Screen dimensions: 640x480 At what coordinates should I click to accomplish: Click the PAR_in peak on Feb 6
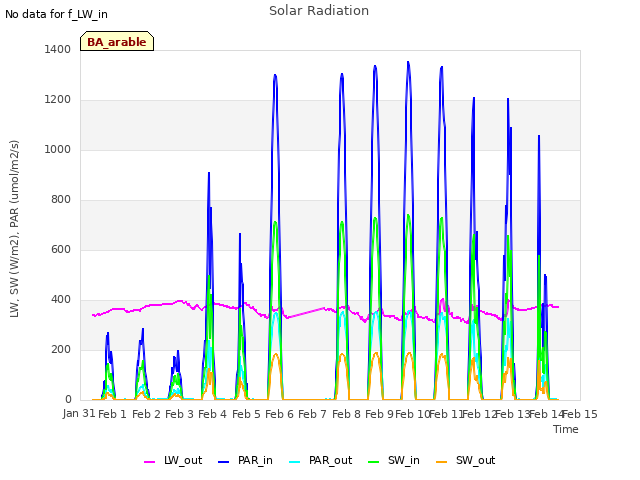275,75
